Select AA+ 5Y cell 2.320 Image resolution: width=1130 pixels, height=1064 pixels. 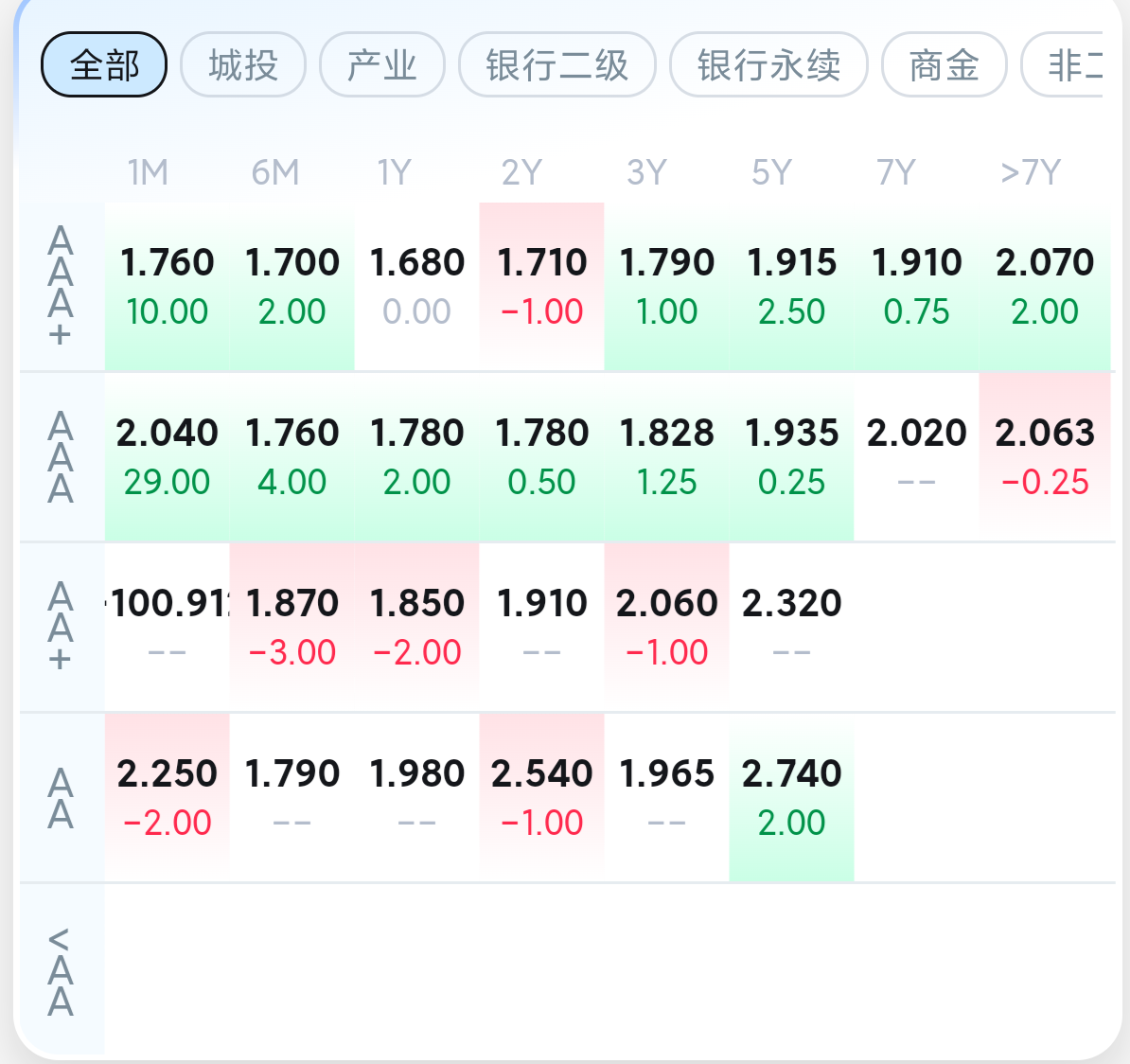[x=791, y=628]
